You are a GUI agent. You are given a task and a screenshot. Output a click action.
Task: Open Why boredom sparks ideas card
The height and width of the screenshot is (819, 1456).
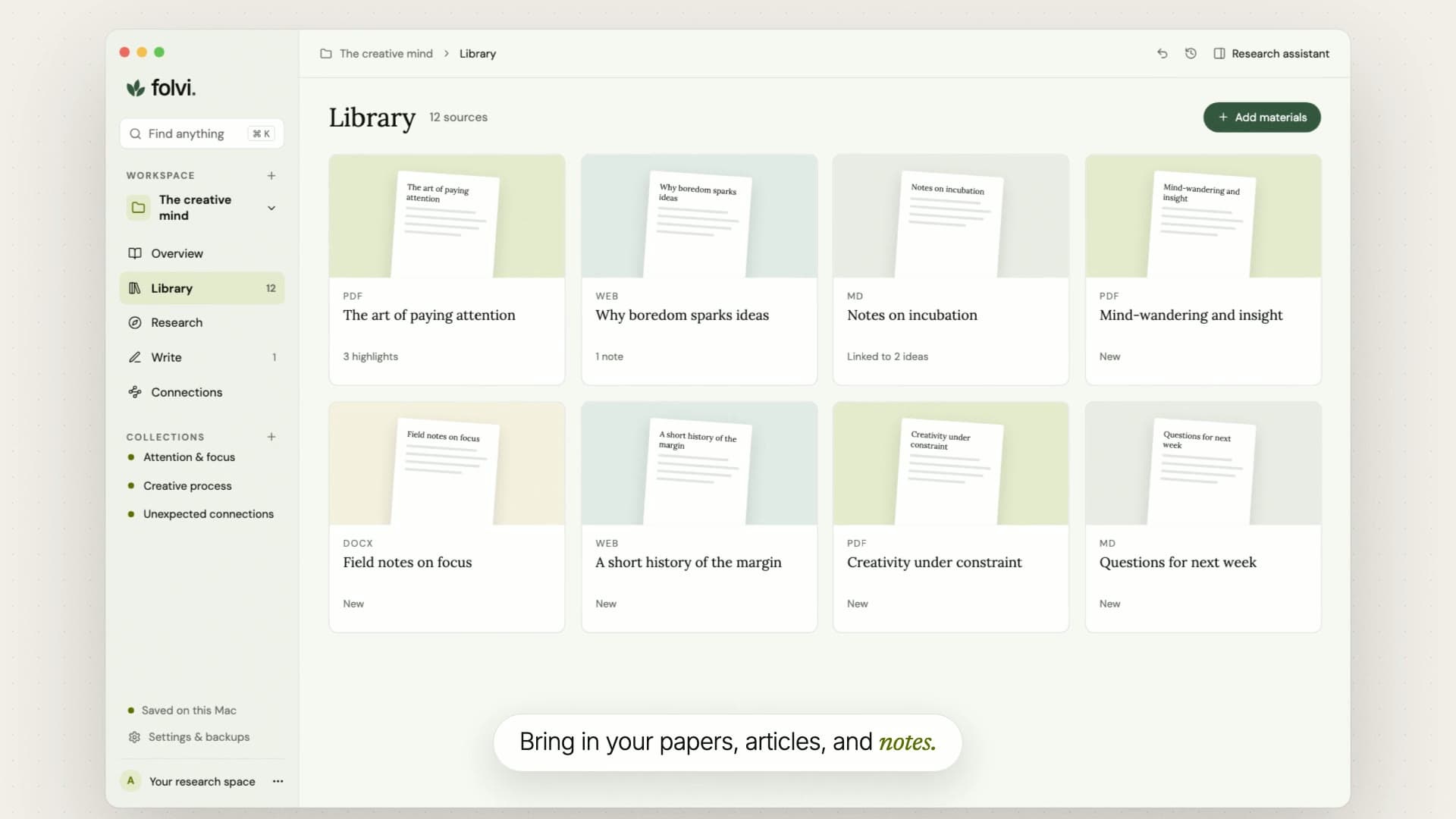pyautogui.click(x=698, y=269)
